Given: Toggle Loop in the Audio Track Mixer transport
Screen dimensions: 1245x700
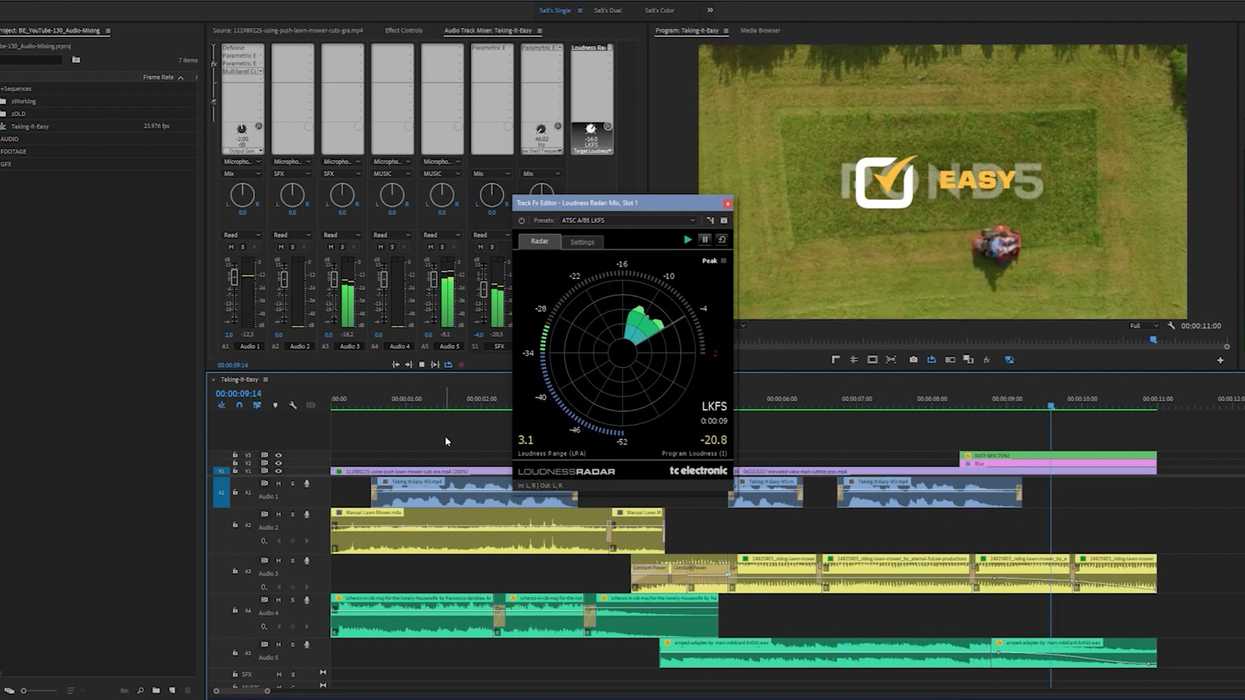Looking at the screenshot, I should point(448,365).
